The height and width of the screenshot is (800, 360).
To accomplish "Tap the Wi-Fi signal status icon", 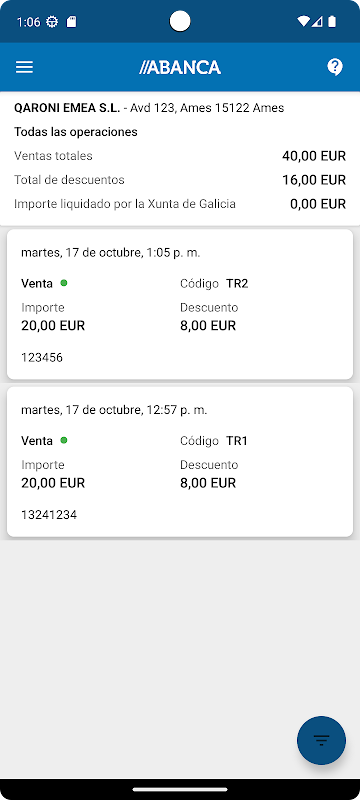I will point(303,21).
